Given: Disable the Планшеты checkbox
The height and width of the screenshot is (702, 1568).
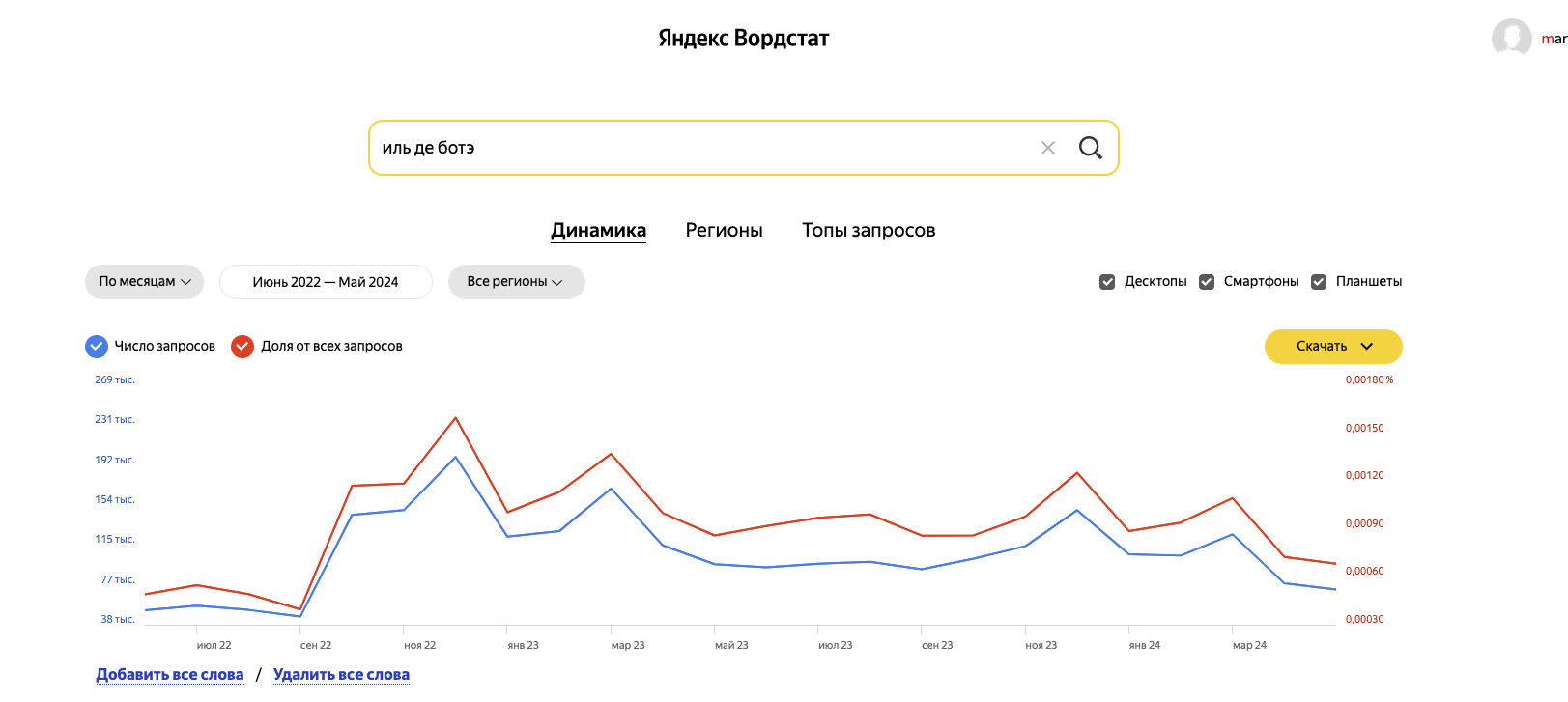Looking at the screenshot, I should 1319,282.
